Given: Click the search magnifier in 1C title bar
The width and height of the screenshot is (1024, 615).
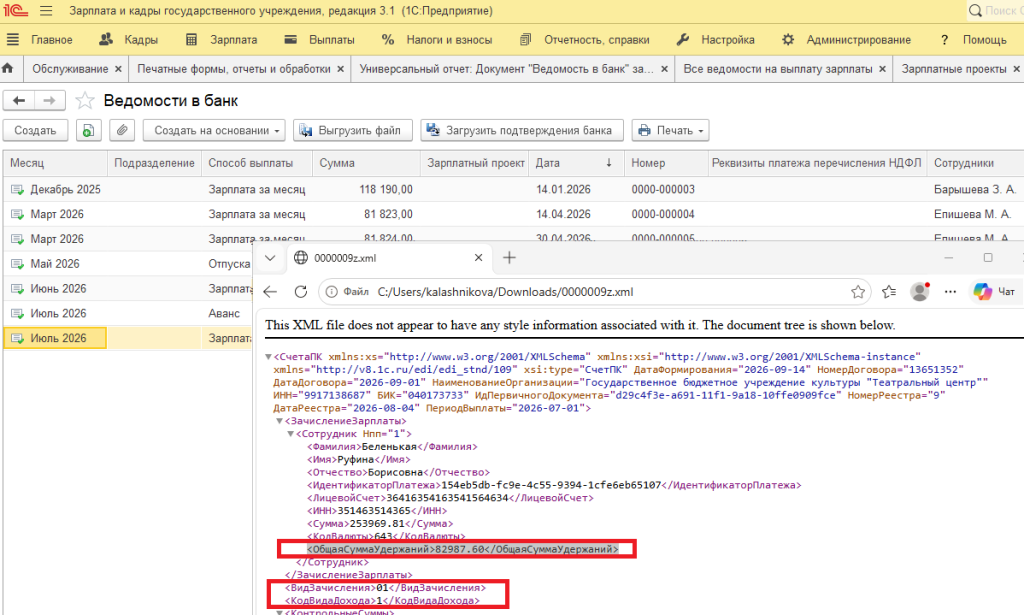Looking at the screenshot, I should coord(975,11).
